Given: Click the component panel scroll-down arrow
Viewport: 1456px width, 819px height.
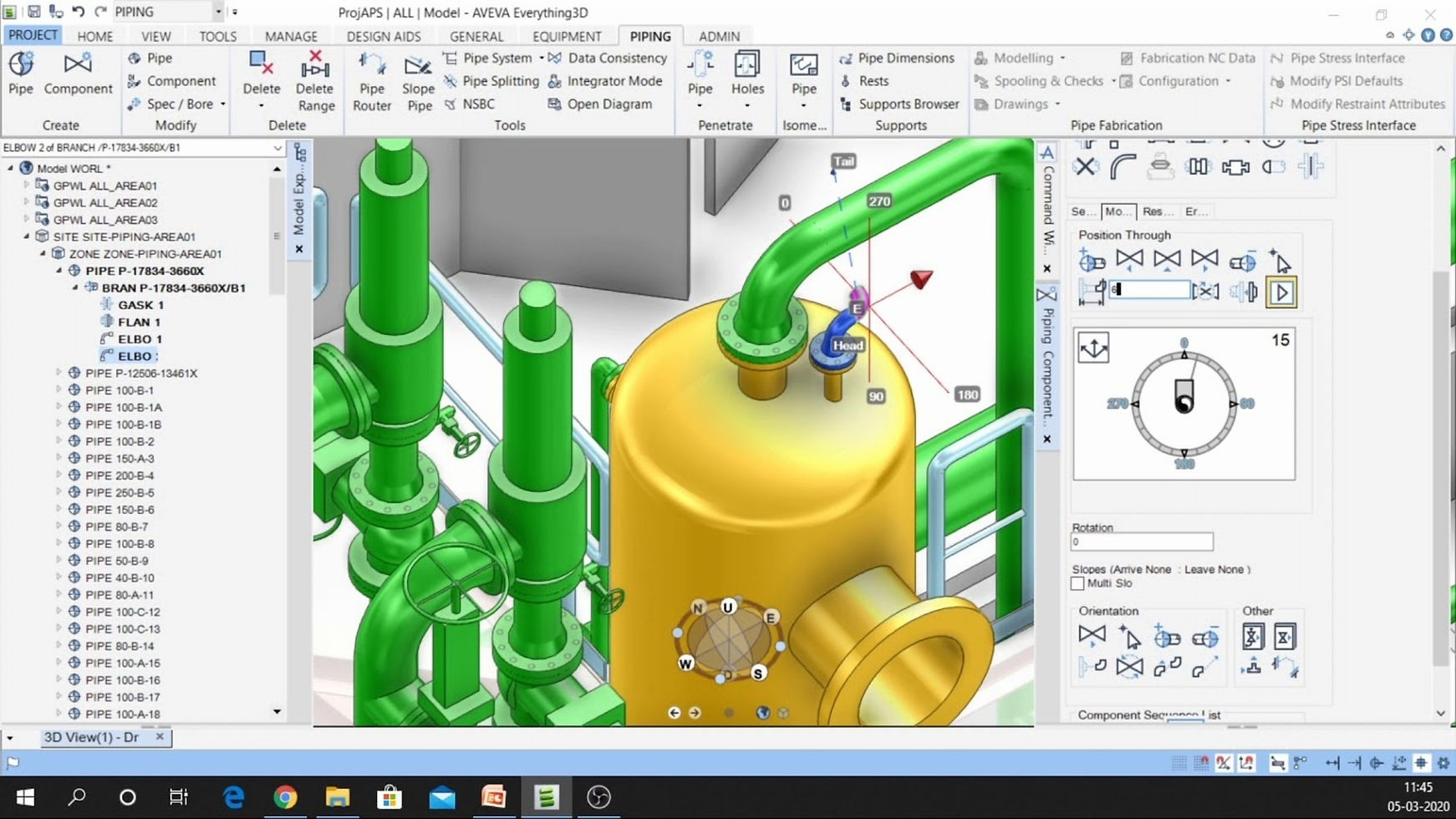Looking at the screenshot, I should pyautogui.click(x=1441, y=713).
